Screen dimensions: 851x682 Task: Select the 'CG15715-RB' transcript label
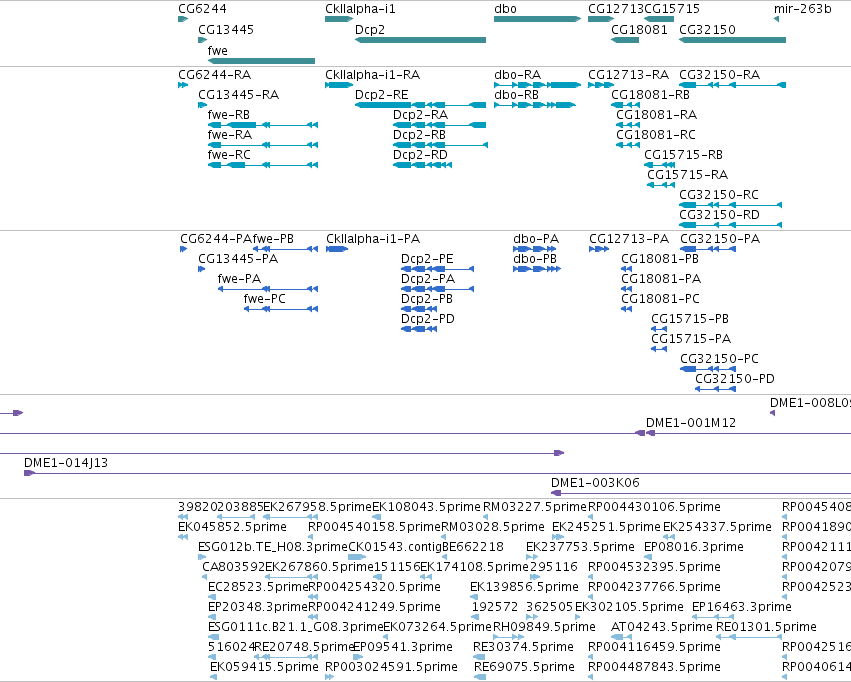tap(683, 155)
